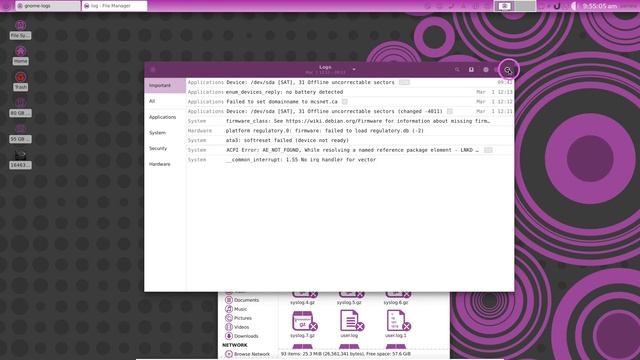Click the count badge on the ACPI Error row
The width and height of the screenshot is (640, 360).
click(488, 150)
